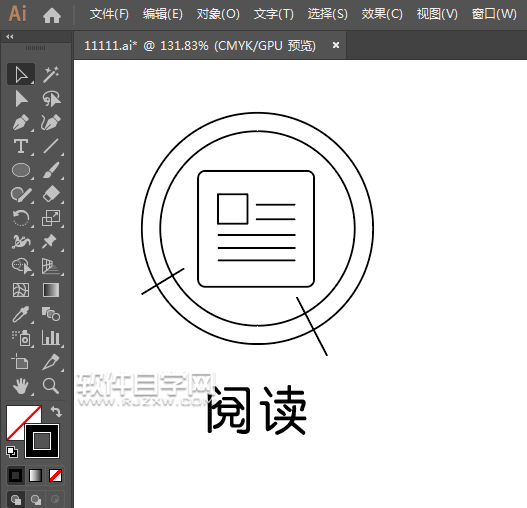Viewport: 527px width, 508px height.
Task: Select the Blend tool
Action: click(x=51, y=314)
